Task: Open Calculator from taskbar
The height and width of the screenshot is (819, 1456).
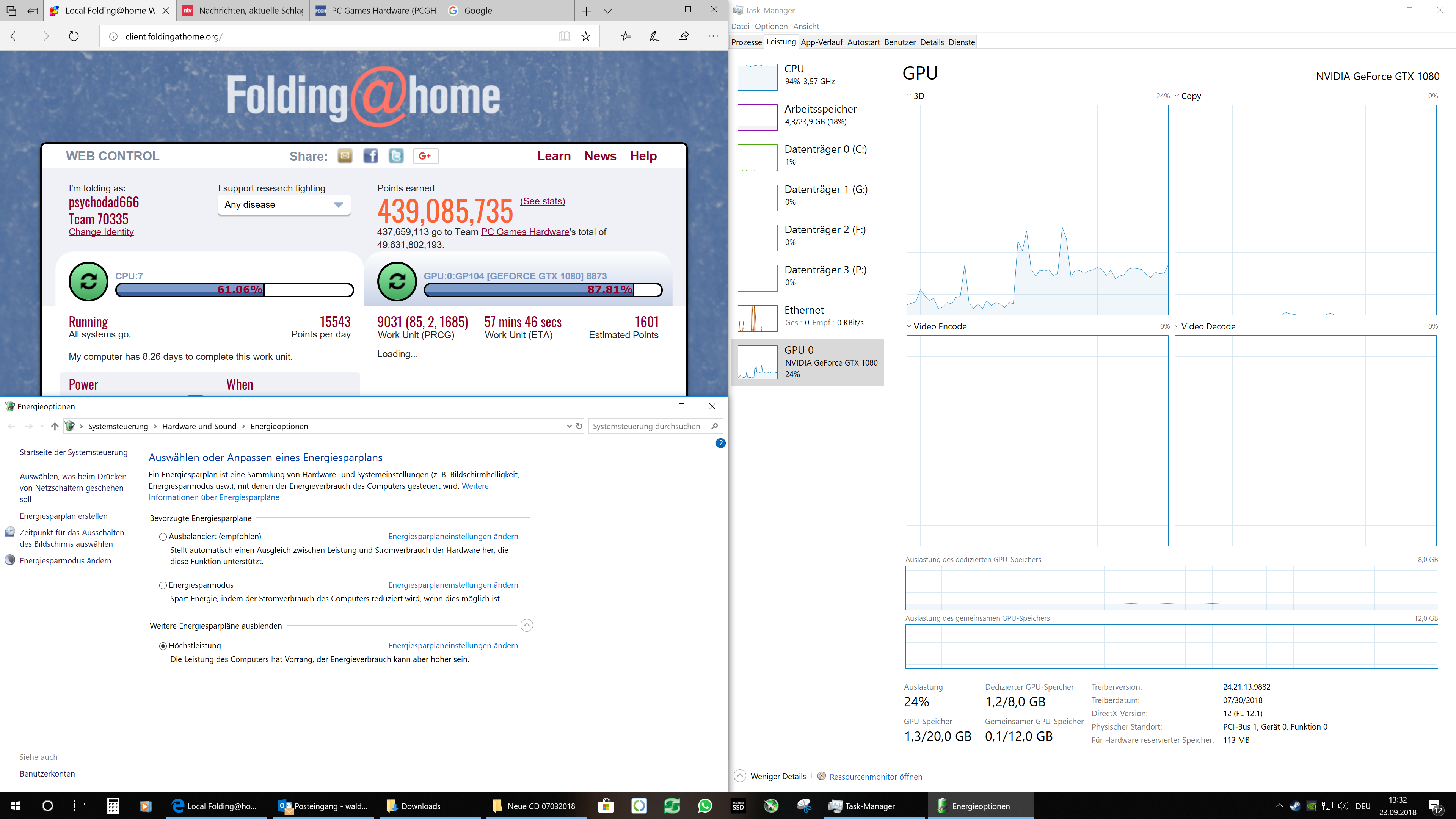Action: coord(113,805)
